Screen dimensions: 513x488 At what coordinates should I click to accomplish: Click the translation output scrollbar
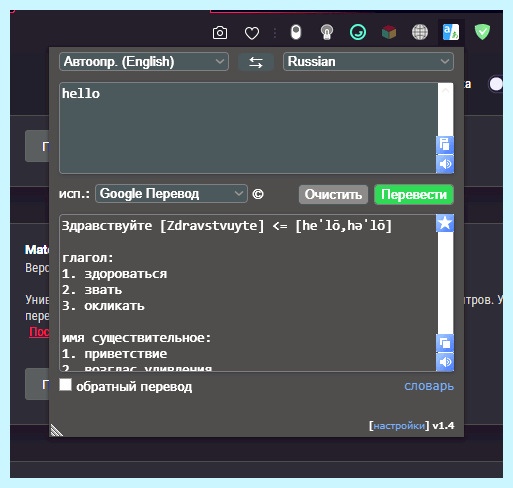pyautogui.click(x=445, y=283)
